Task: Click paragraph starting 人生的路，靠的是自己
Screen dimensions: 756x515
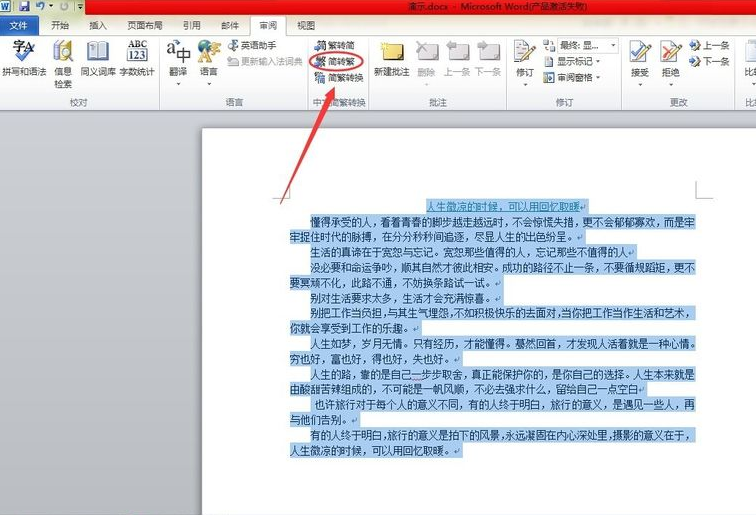Action: click(x=492, y=381)
